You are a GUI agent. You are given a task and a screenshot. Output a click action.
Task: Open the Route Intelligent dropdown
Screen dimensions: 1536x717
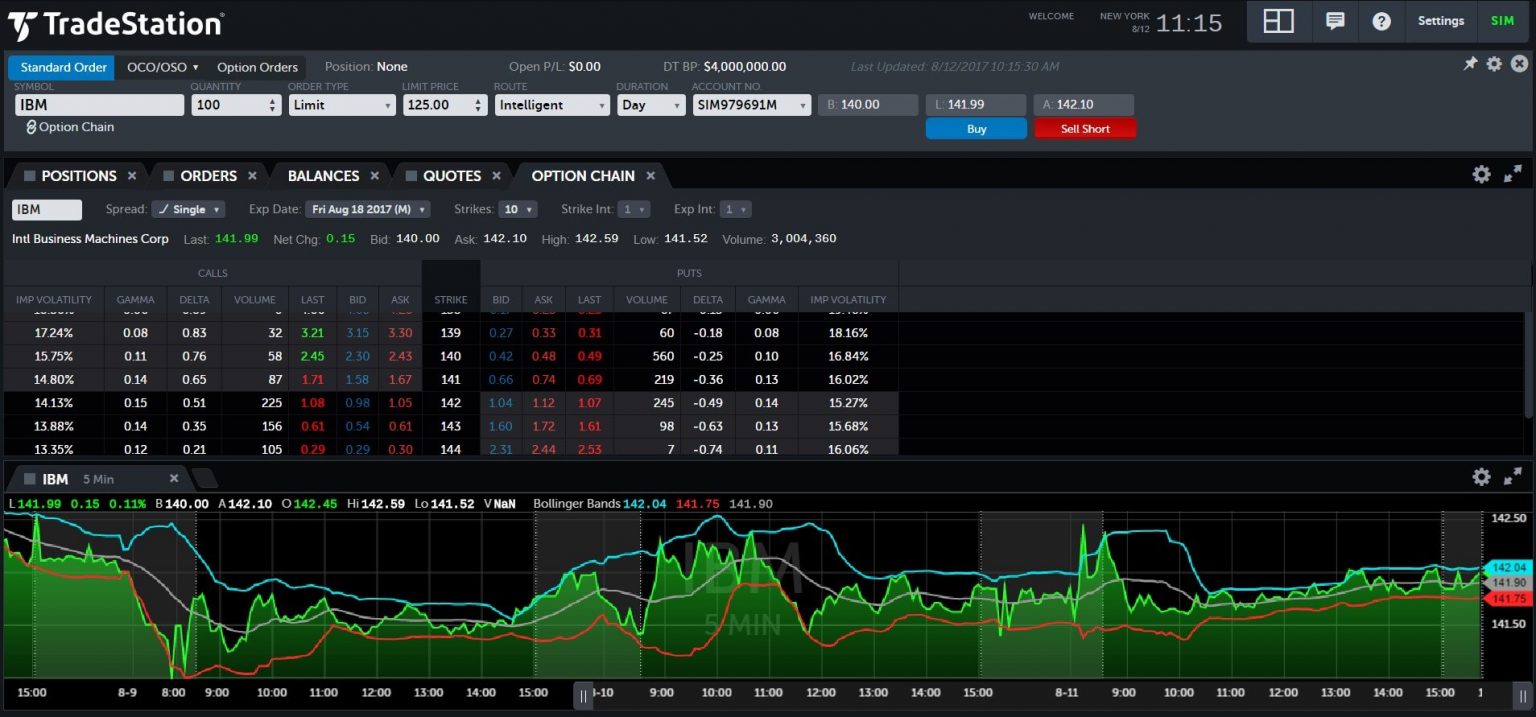tap(551, 105)
